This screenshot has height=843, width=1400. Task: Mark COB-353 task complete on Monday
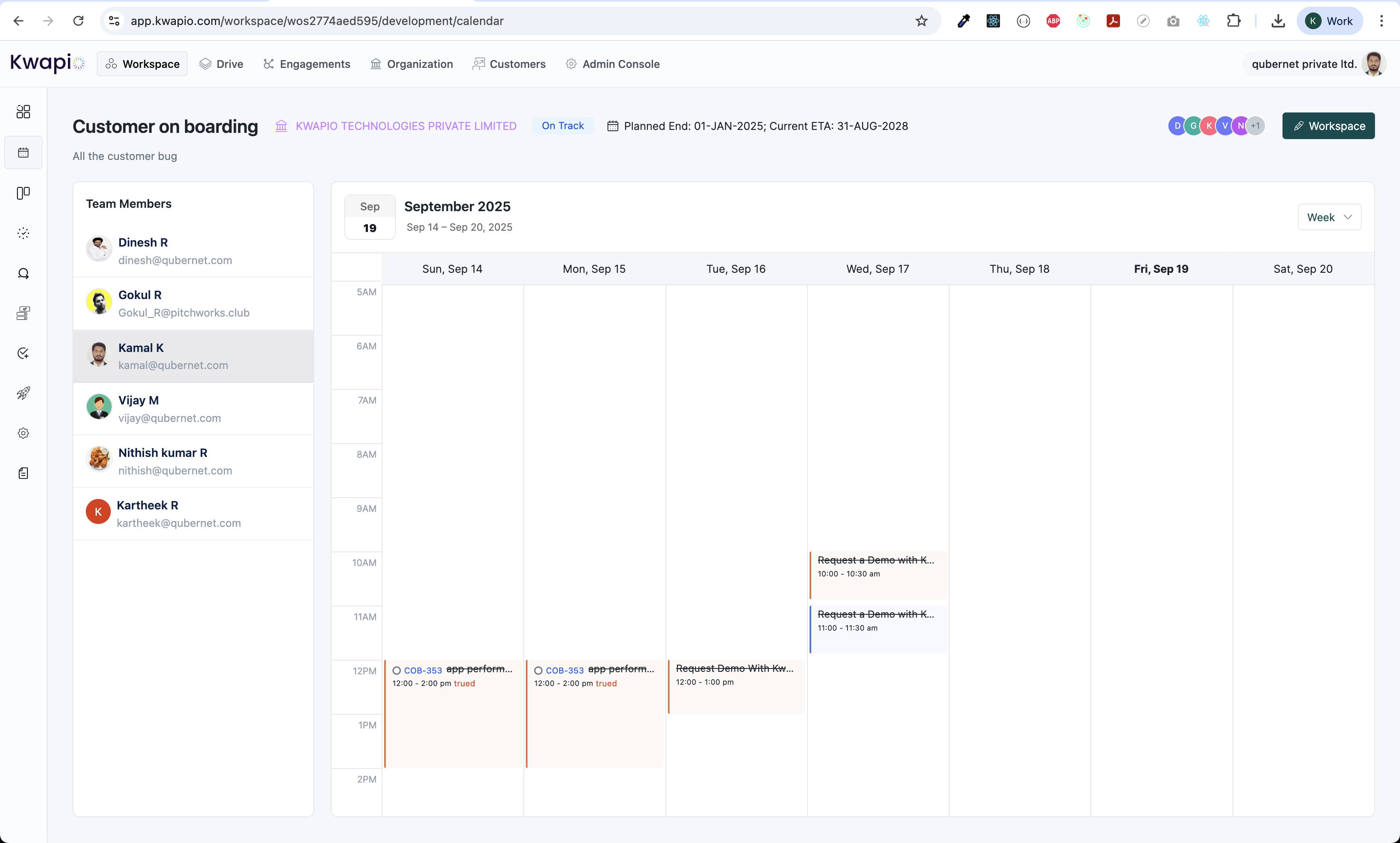point(538,670)
